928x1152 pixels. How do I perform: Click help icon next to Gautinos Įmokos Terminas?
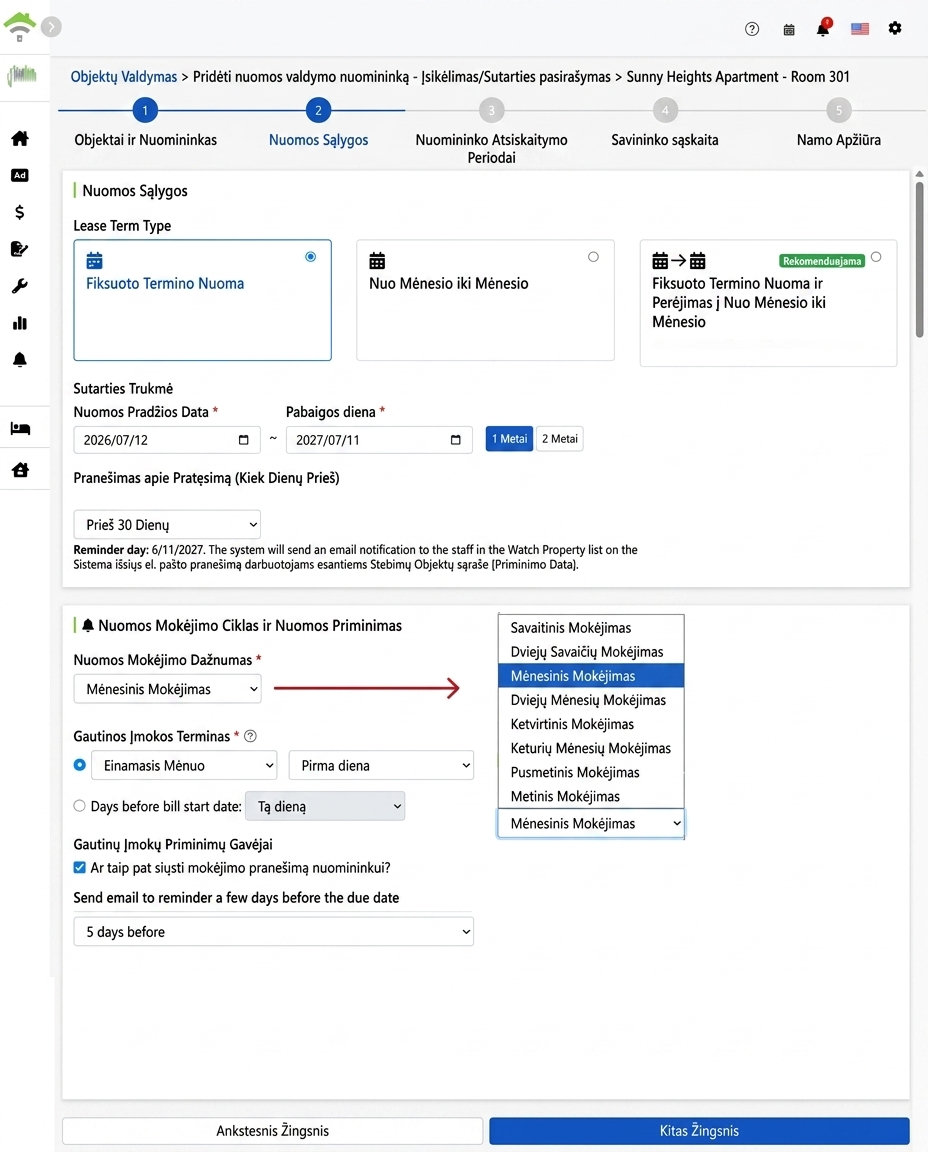pos(250,736)
